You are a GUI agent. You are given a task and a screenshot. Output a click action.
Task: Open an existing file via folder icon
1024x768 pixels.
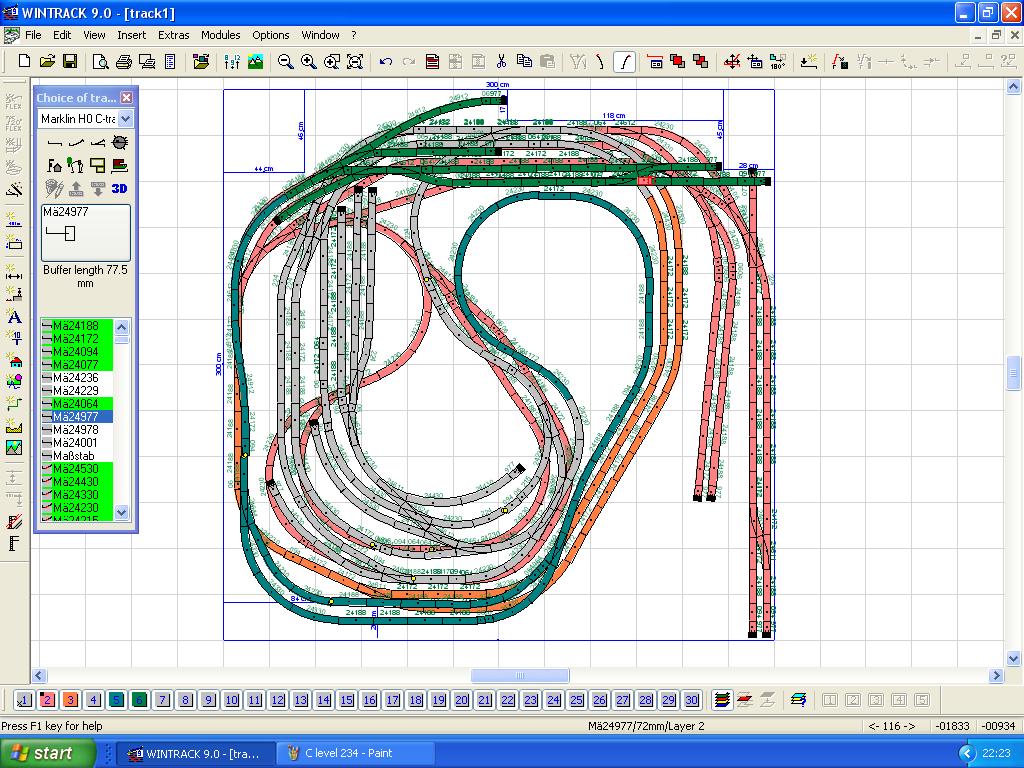[x=47, y=61]
